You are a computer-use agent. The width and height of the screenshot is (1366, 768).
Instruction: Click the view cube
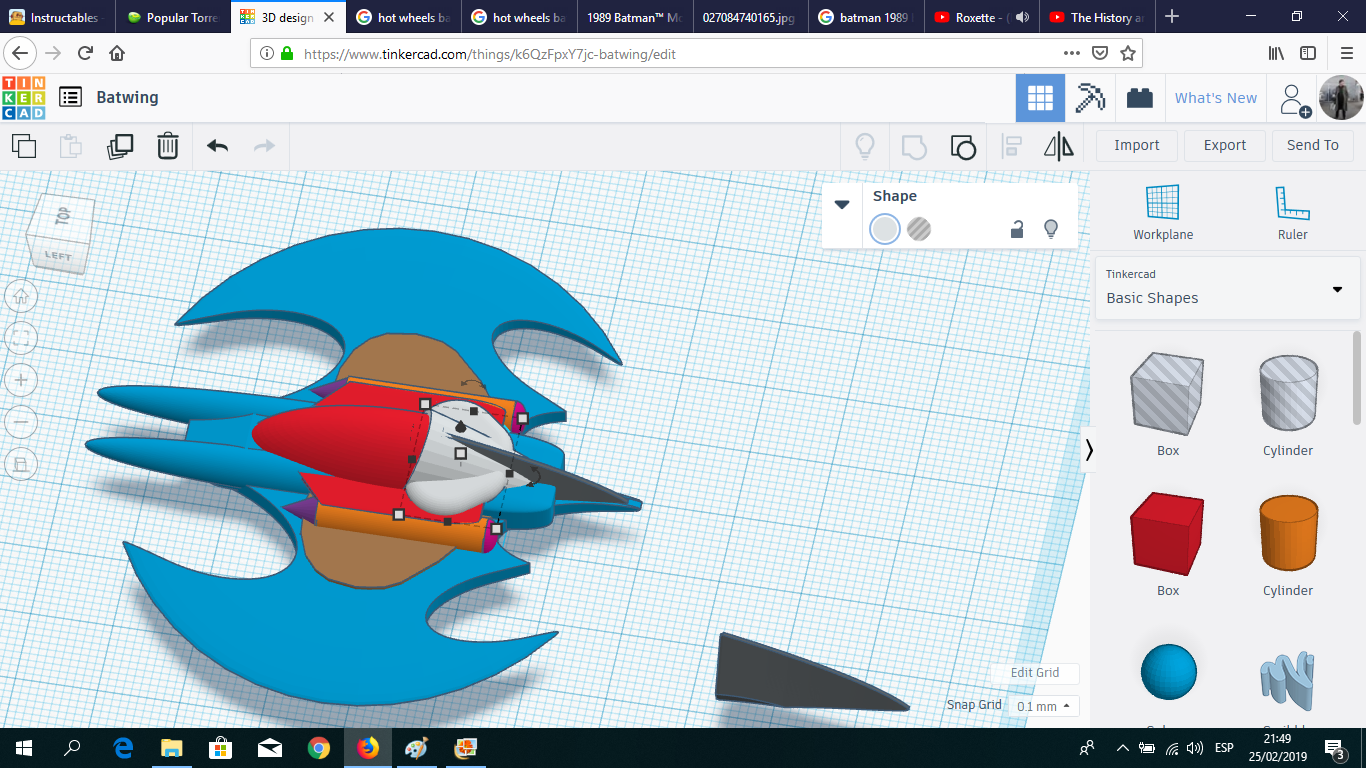point(60,233)
